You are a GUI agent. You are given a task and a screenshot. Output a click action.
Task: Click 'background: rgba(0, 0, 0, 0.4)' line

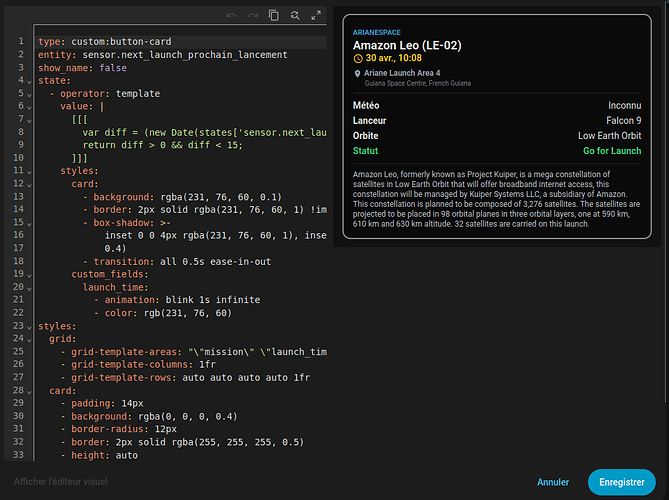click(x=154, y=416)
